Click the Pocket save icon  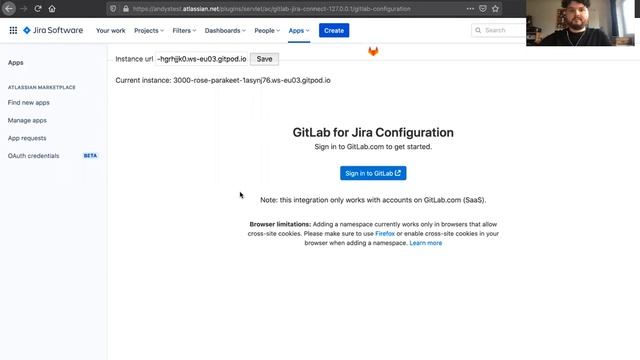(x=483, y=9)
